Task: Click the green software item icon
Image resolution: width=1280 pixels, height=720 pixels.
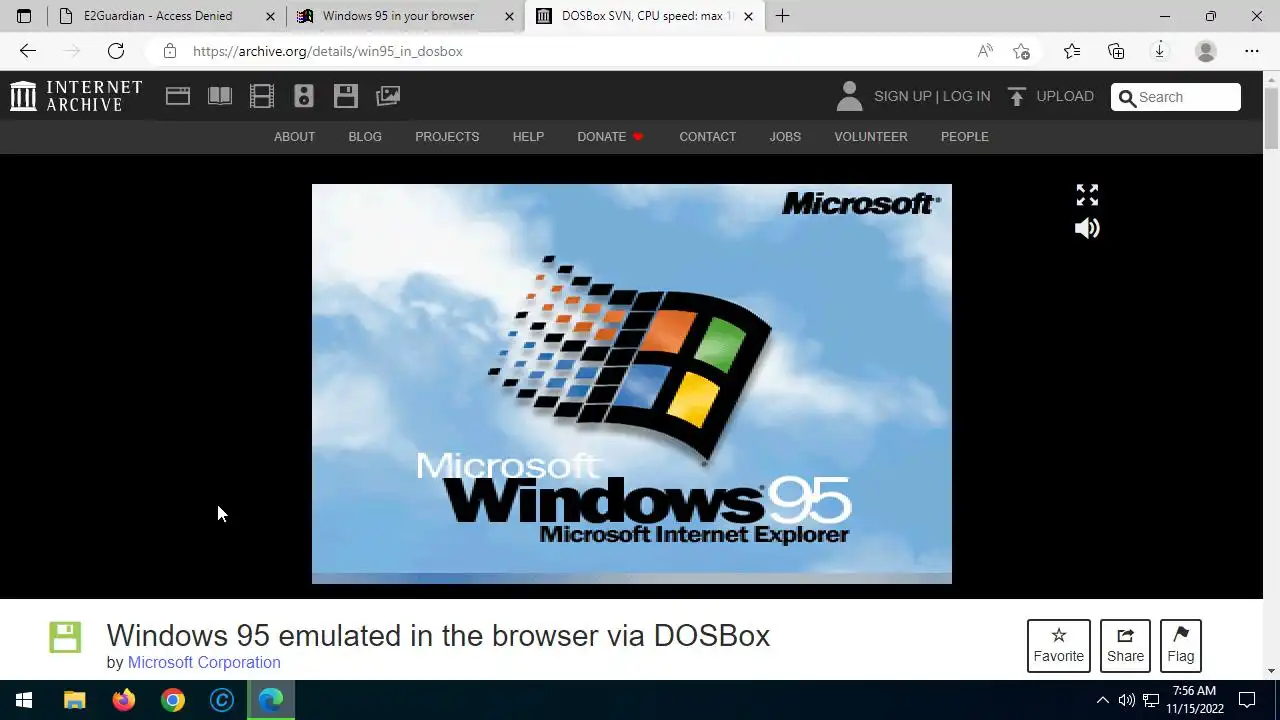Action: pos(65,637)
